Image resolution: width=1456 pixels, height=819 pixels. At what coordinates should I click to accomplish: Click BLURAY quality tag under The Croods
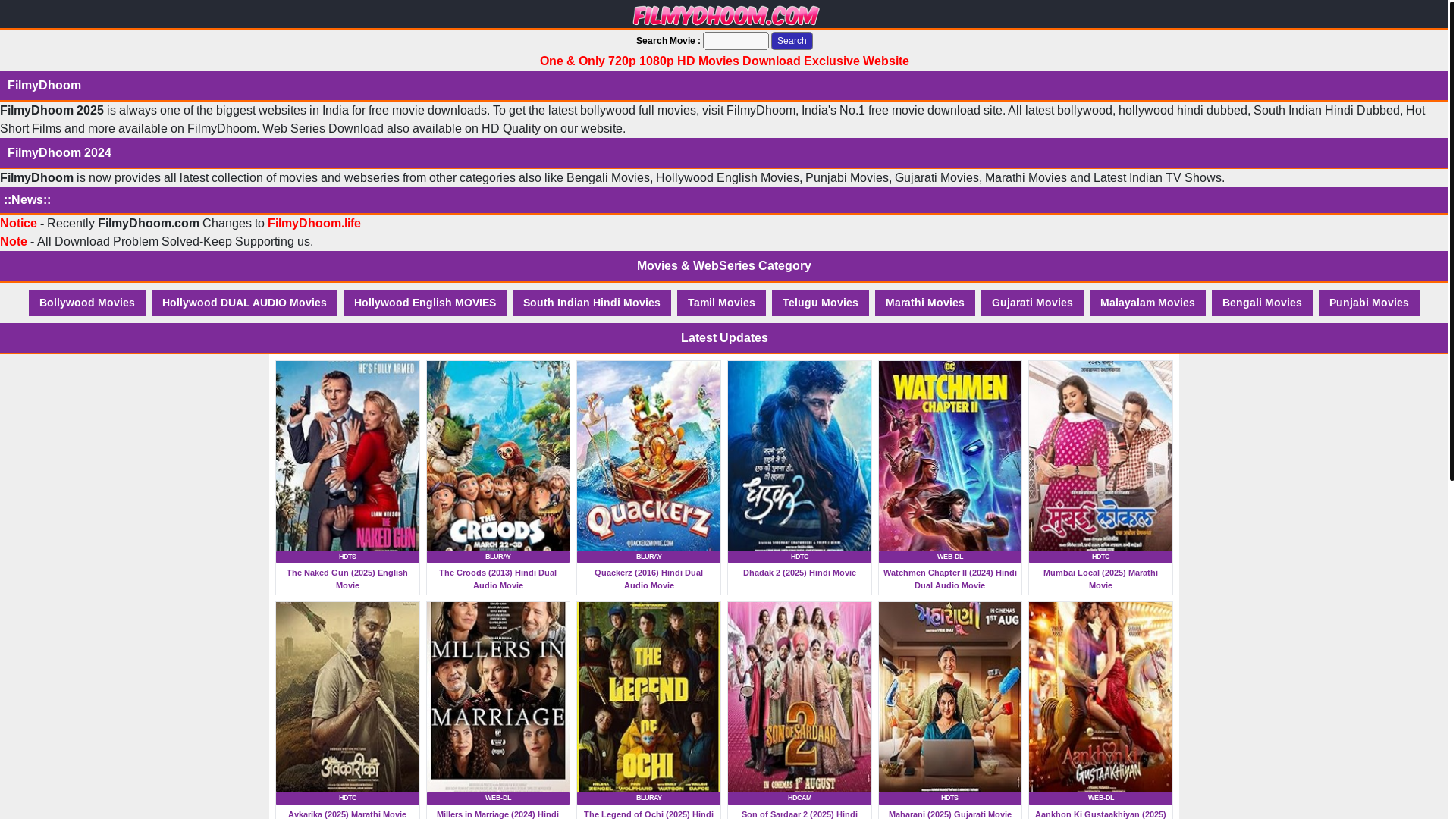pos(498,557)
